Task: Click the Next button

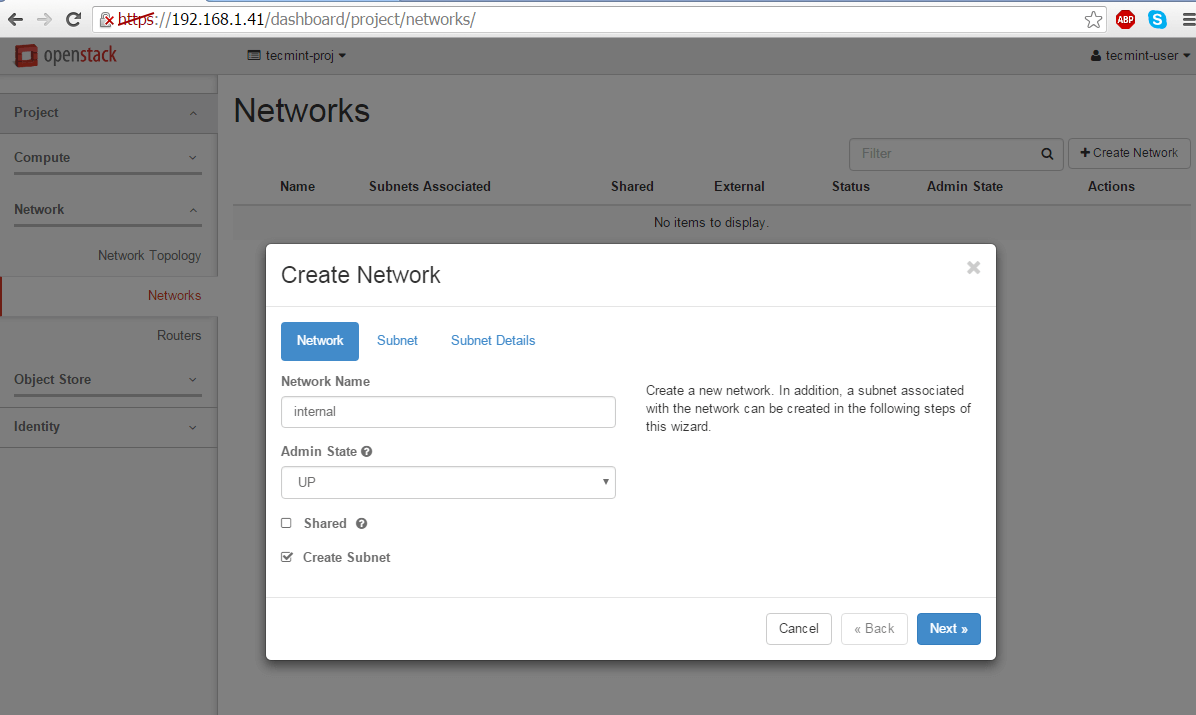Action: pyautogui.click(x=948, y=629)
